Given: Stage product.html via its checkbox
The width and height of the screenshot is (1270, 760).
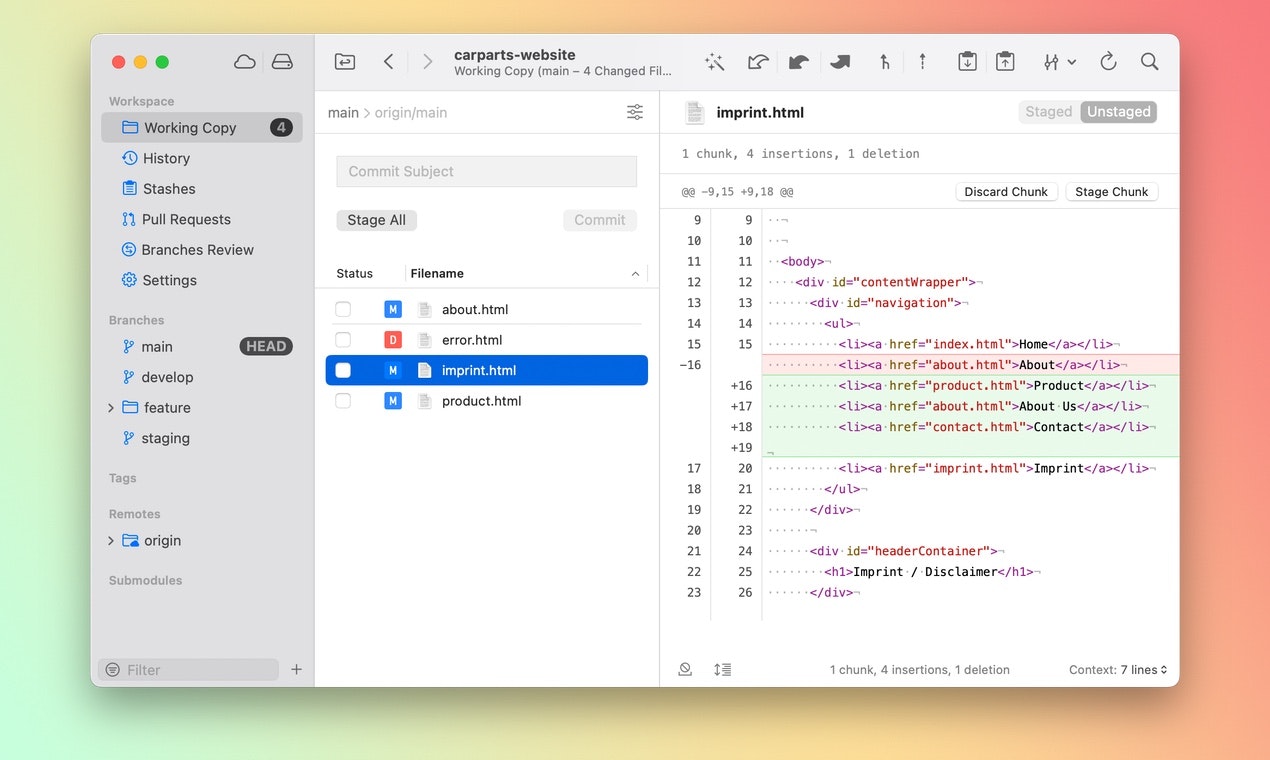Looking at the screenshot, I should (343, 401).
